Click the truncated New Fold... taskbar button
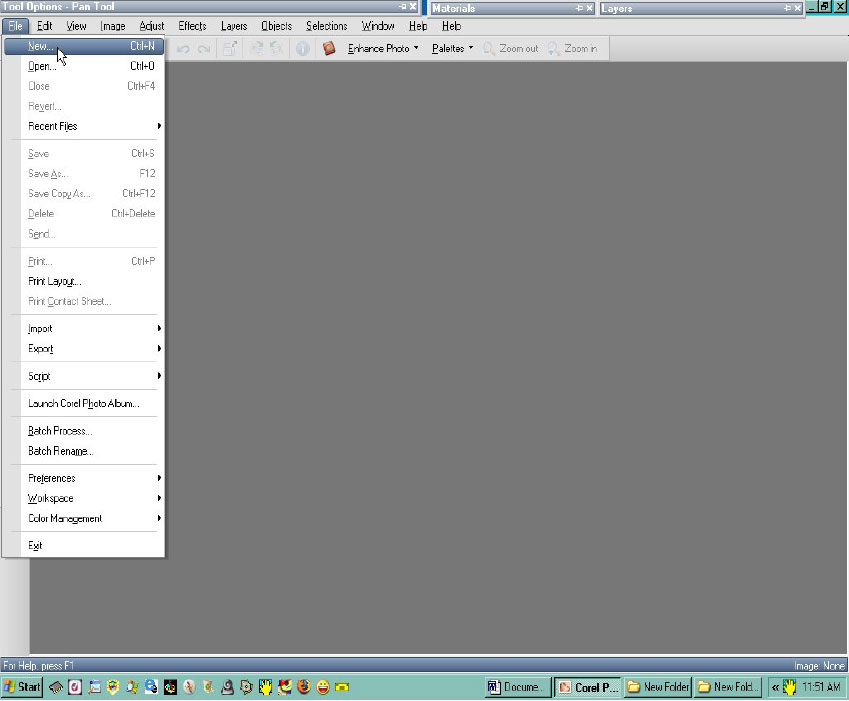Image resolution: width=849 pixels, height=701 pixels. pyautogui.click(x=728, y=687)
